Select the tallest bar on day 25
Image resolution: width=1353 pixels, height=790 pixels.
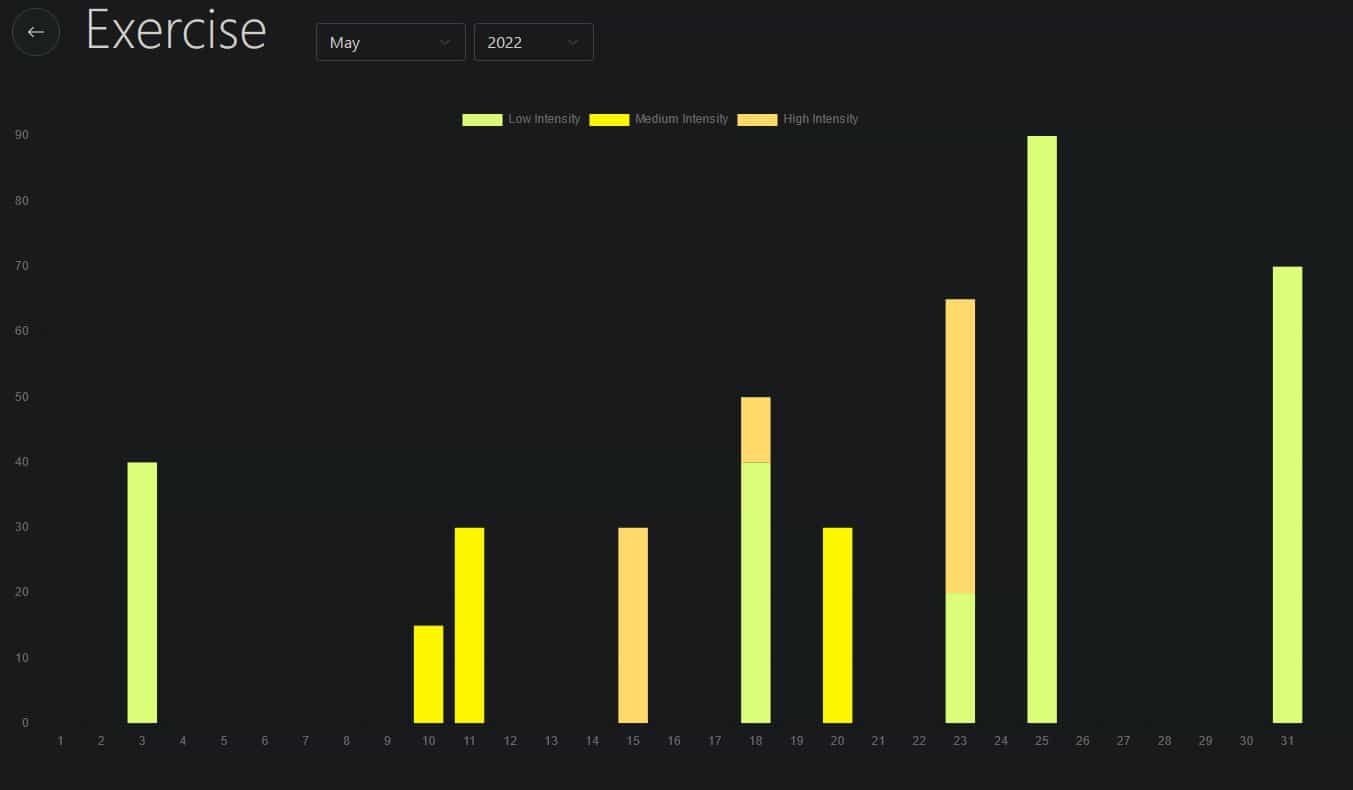point(1042,429)
